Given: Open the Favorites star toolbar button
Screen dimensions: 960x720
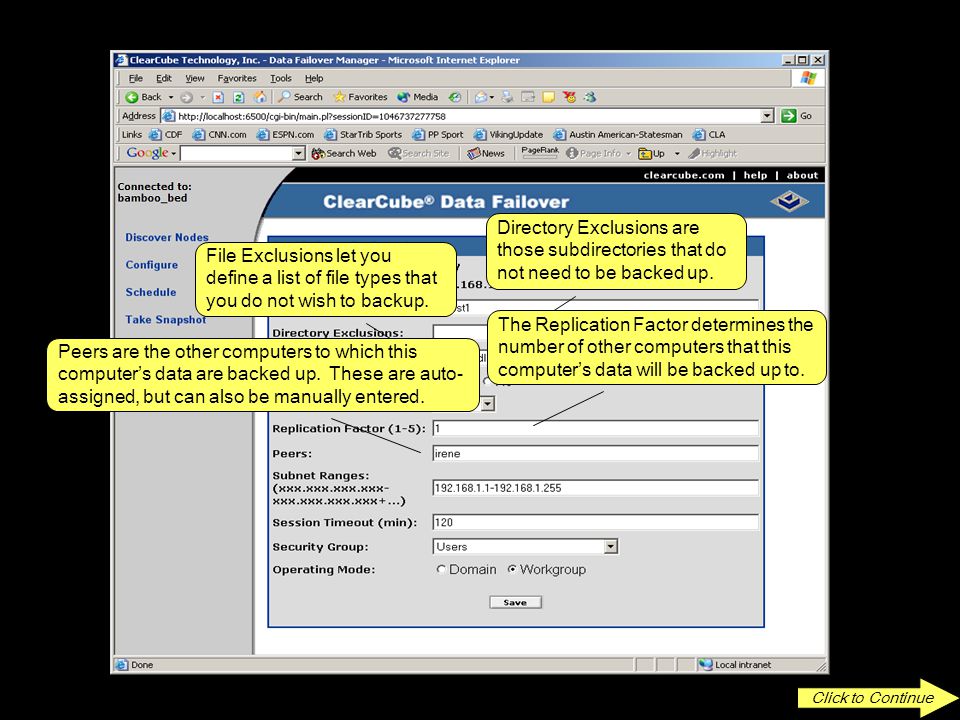Looking at the screenshot, I should pos(360,97).
